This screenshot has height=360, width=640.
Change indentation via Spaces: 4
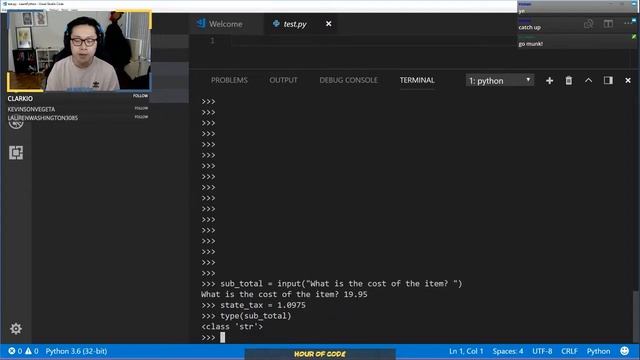tap(508, 351)
